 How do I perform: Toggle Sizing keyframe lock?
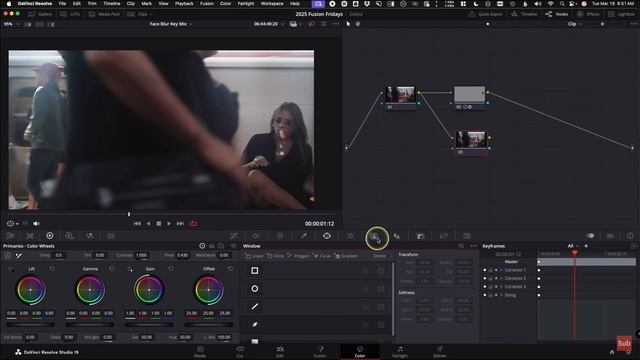tap(490, 295)
